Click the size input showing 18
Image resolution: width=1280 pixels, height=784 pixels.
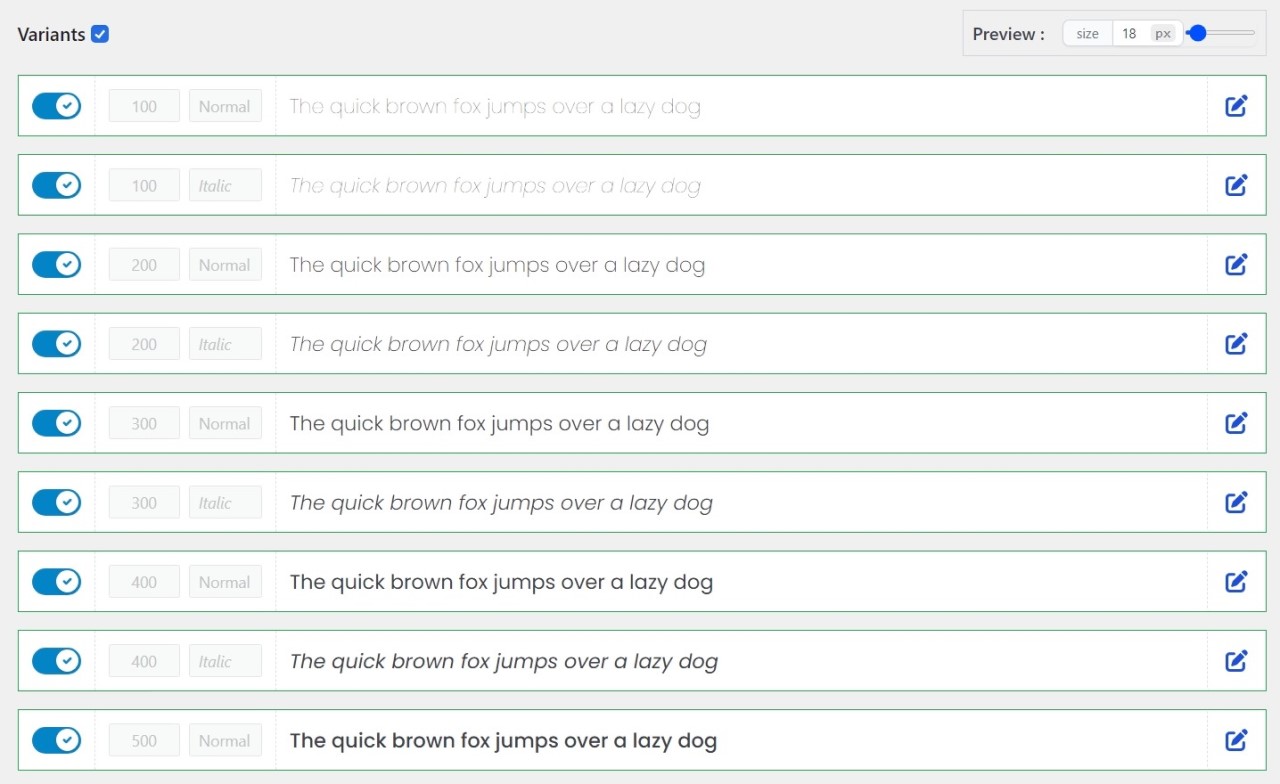point(1129,33)
